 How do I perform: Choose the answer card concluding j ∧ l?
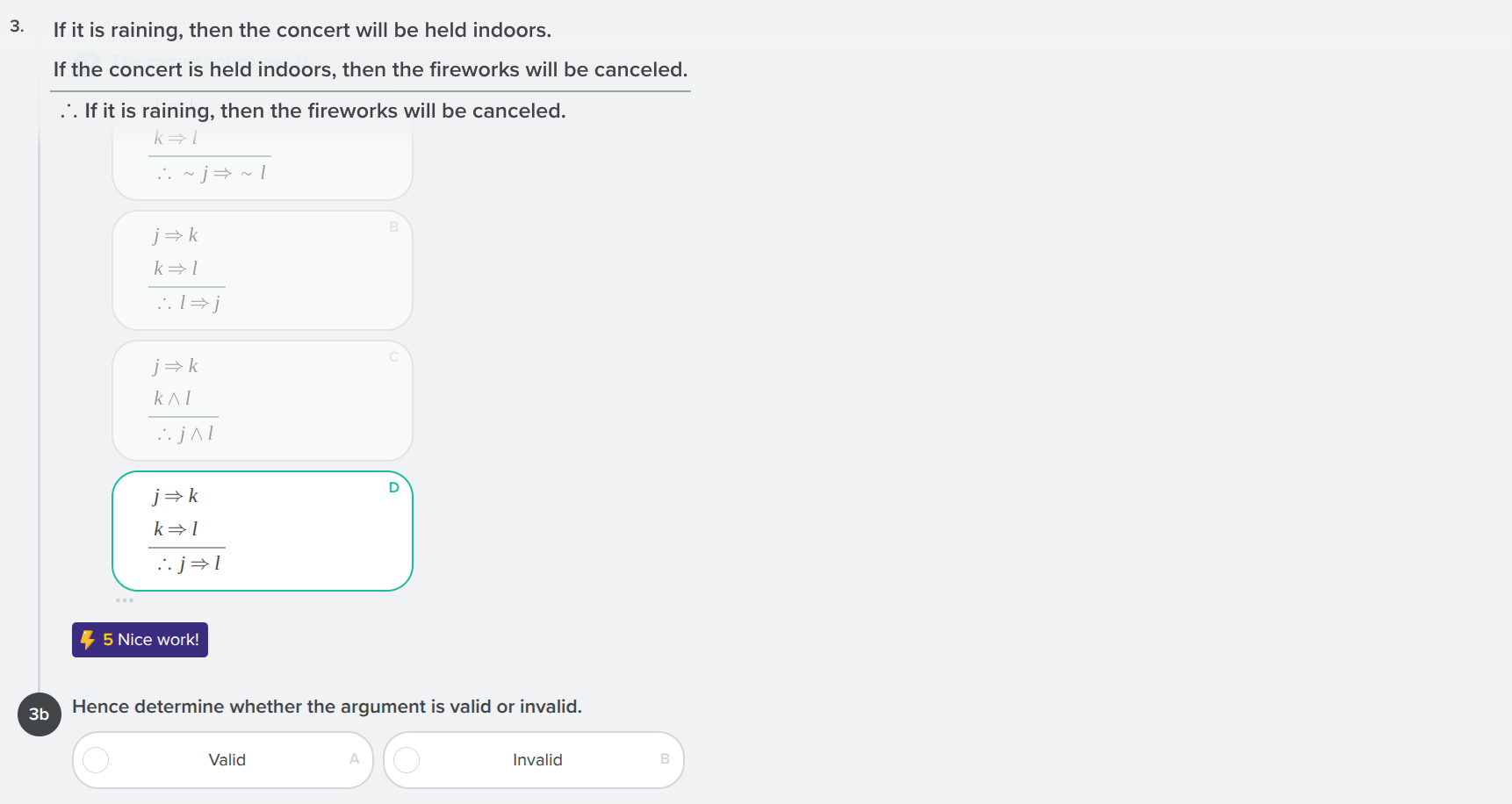pos(263,400)
